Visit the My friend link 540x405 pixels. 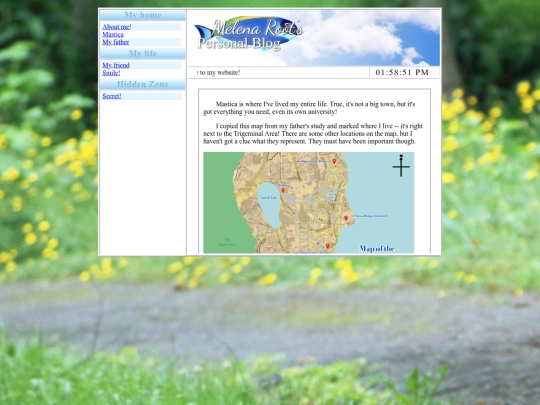pos(116,65)
